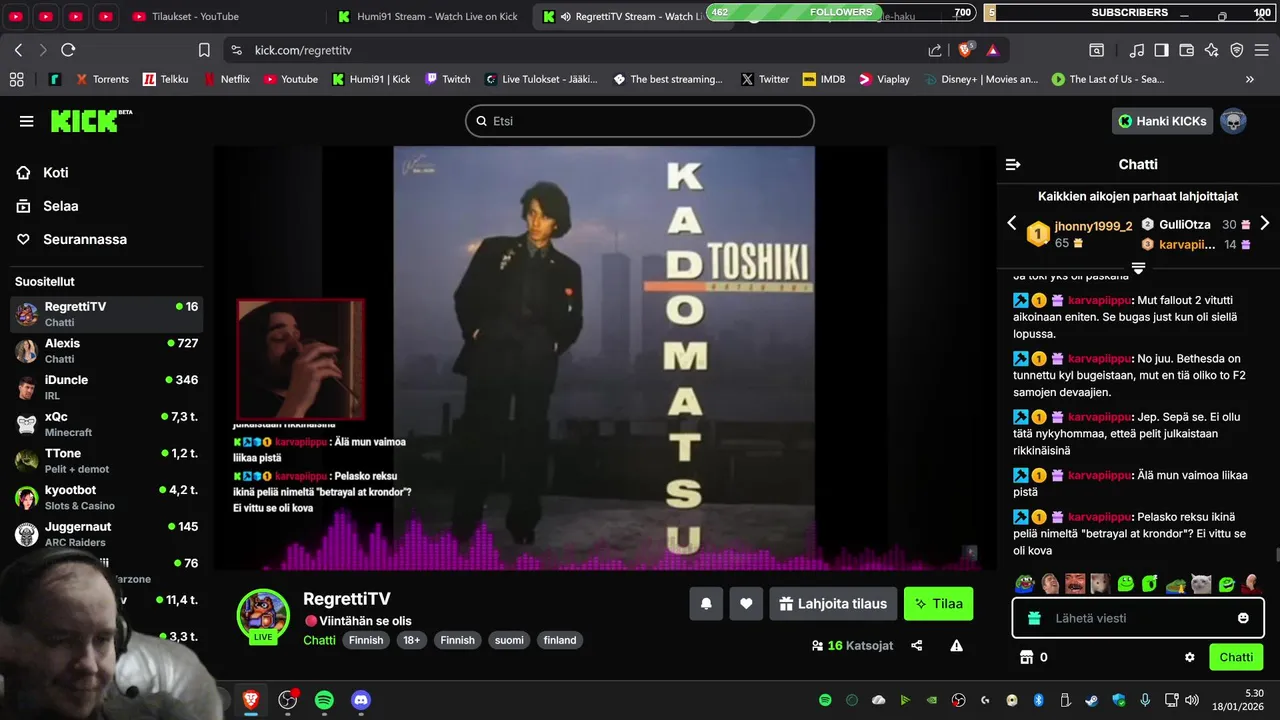This screenshot has width=1280, height=720.
Task: Click jhonny1999_2 top gifter name
Action: point(1093,227)
